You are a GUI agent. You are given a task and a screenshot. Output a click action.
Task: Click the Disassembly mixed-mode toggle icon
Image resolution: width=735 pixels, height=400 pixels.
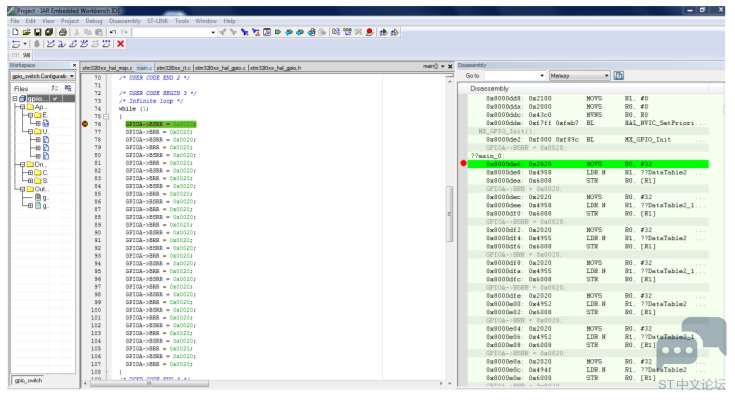[x=618, y=75]
